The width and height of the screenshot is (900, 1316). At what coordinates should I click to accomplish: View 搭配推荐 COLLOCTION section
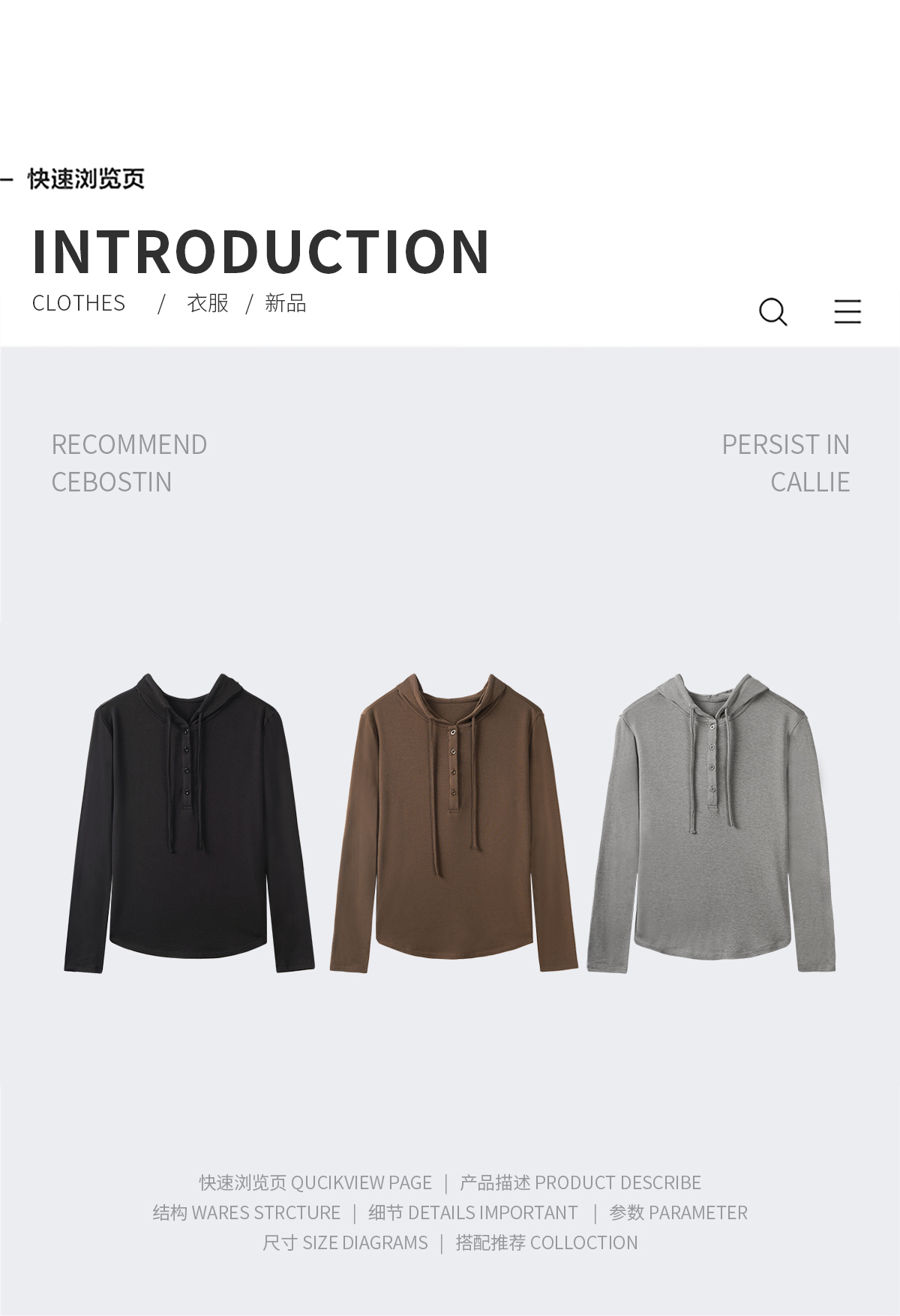[x=547, y=1243]
